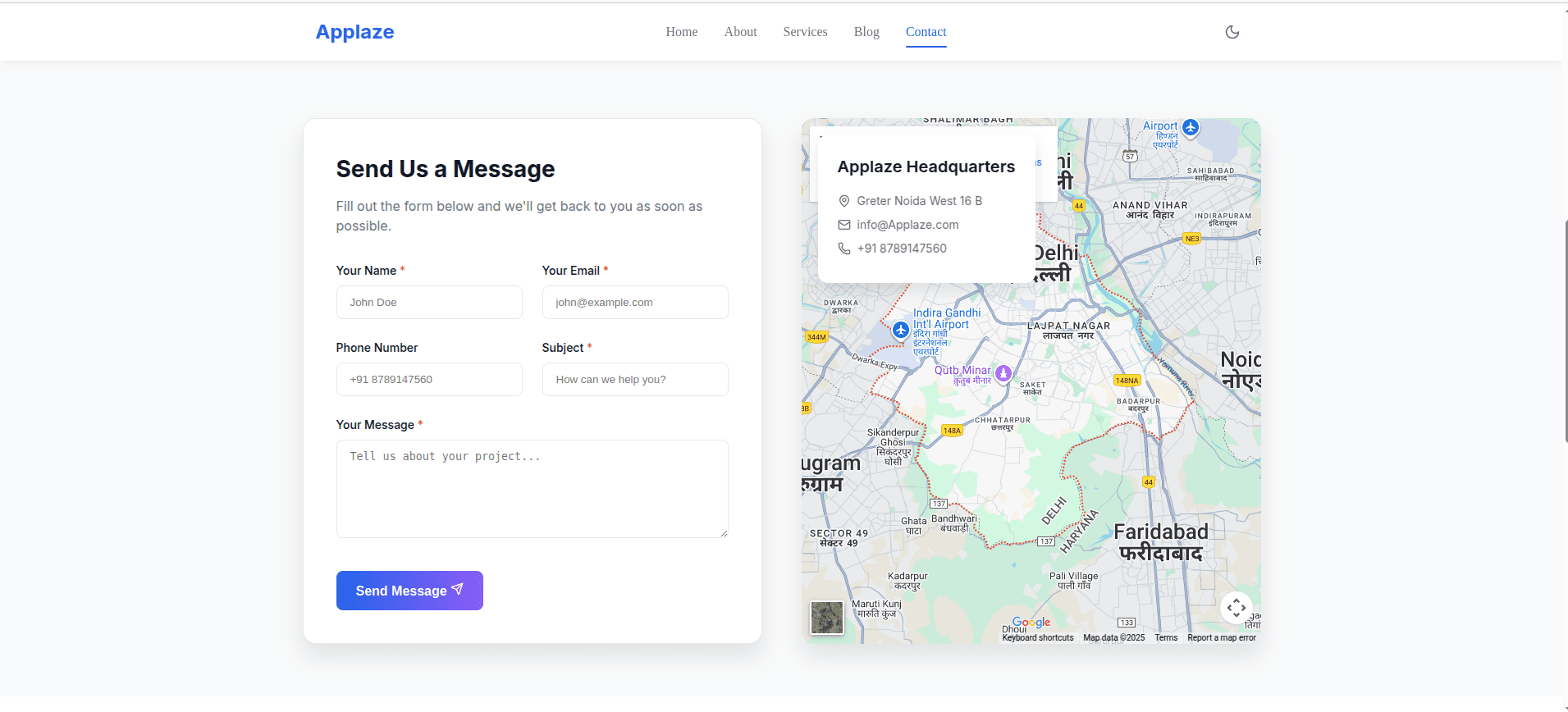This screenshot has height=712, width=1568.
Task: Click the Phone Number input
Action: [429, 380]
